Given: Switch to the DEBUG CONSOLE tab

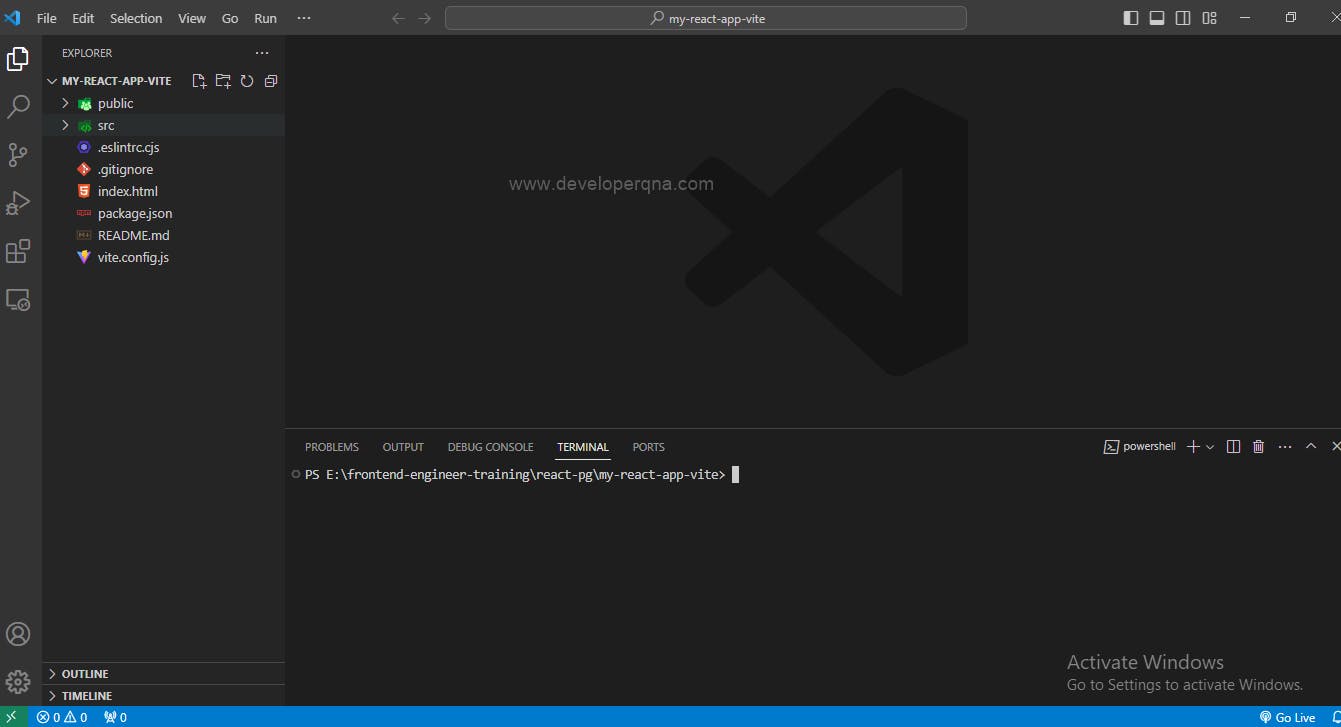Looking at the screenshot, I should [490, 447].
